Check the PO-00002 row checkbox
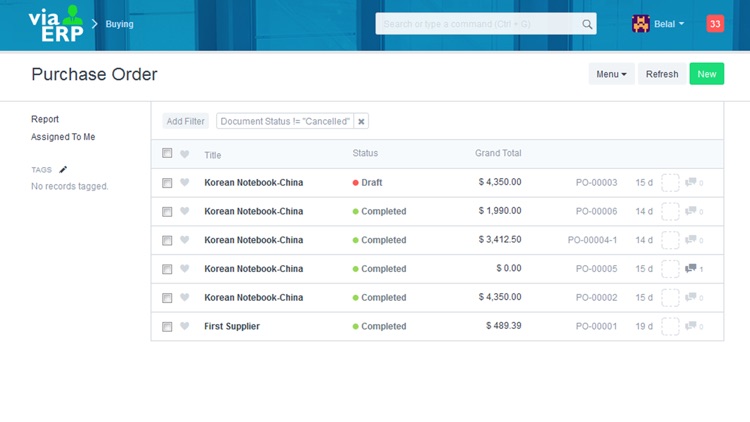This screenshot has width=750, height=422. pos(167,298)
